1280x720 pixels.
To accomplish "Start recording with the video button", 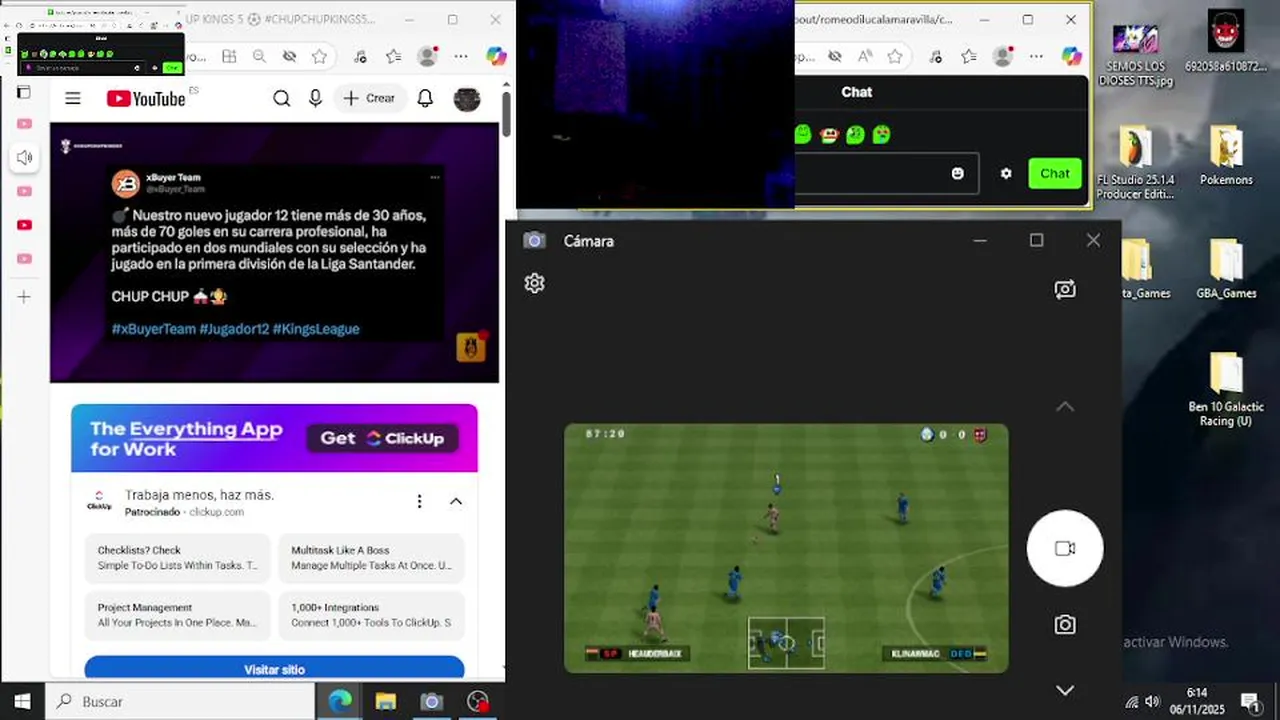I will (1065, 548).
